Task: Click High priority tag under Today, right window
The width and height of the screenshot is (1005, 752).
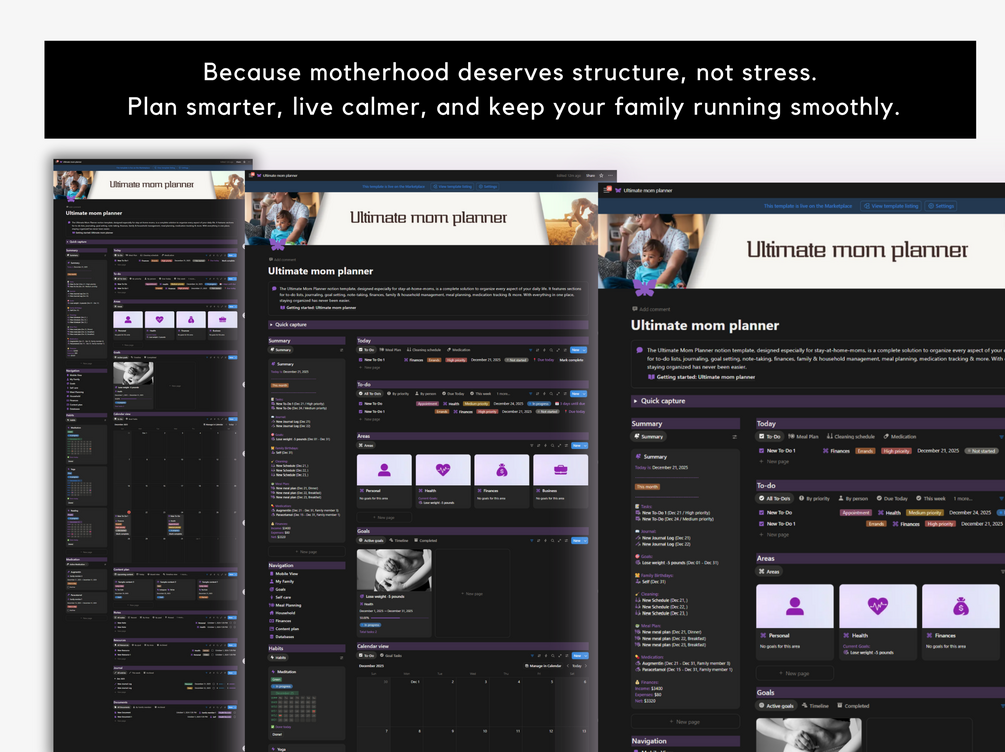Action: [896, 451]
